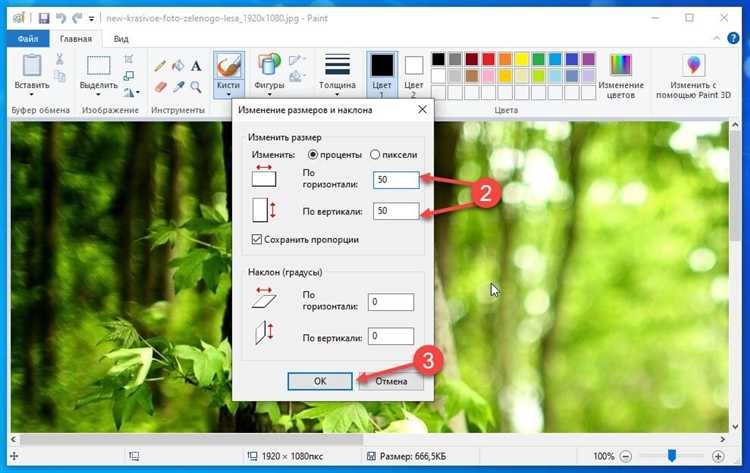Click the skew horizontal degrees field
This screenshot has height=473, width=750.
pos(391,302)
